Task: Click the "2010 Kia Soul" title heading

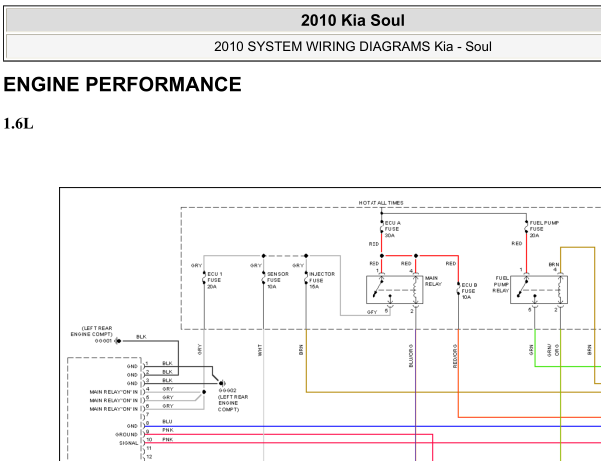Action: (x=353, y=20)
